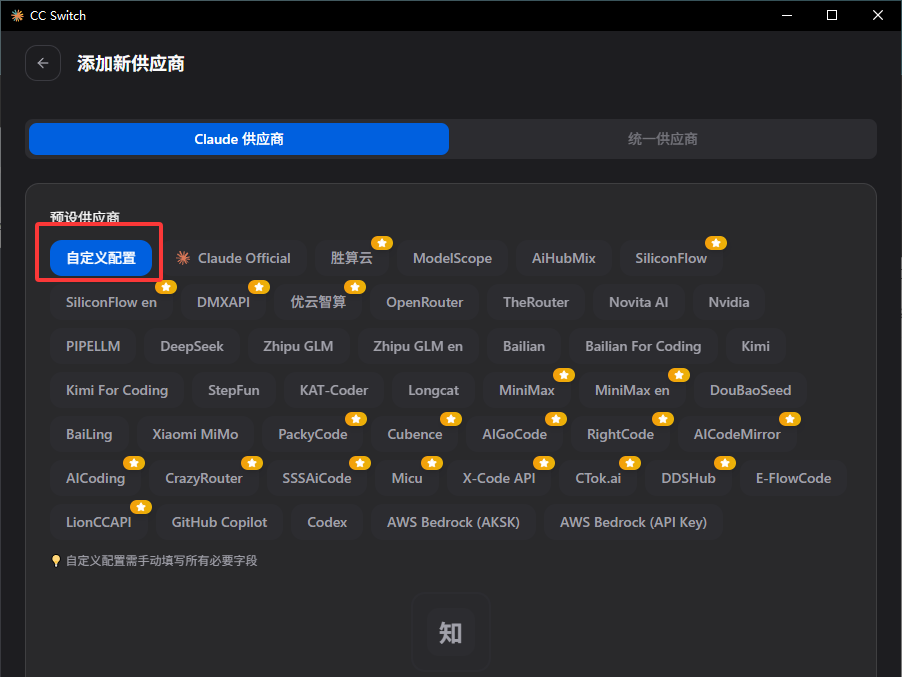Click the 自定义配置需手动填写所有必要字段 hint text
902x677 pixels.
pos(161,560)
